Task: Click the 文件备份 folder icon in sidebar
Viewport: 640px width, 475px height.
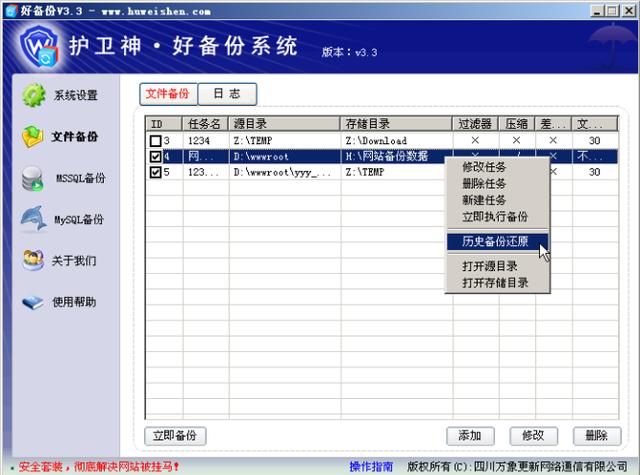Action: pyautogui.click(x=33, y=136)
